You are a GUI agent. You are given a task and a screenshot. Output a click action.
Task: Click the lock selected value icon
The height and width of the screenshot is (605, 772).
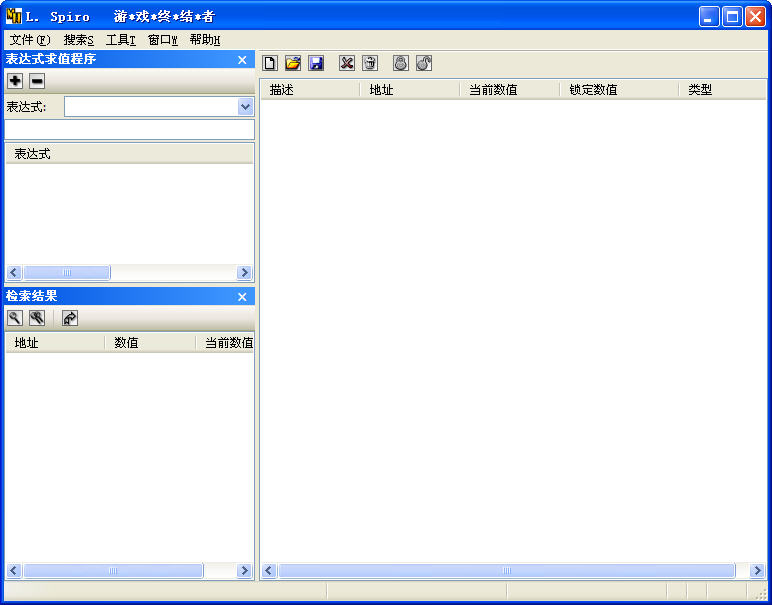tap(401, 63)
